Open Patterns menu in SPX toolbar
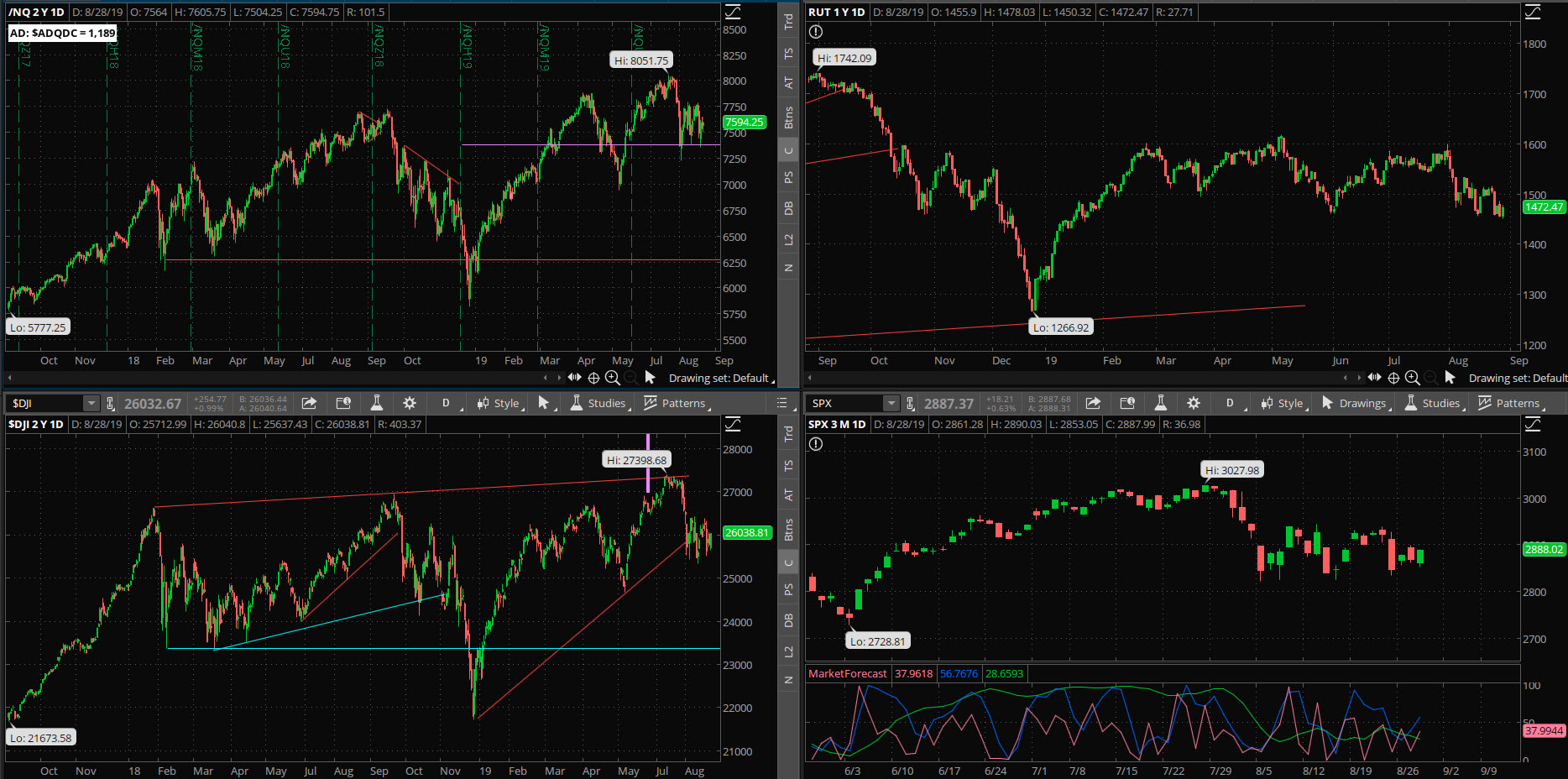The image size is (1568, 779). [x=1511, y=403]
